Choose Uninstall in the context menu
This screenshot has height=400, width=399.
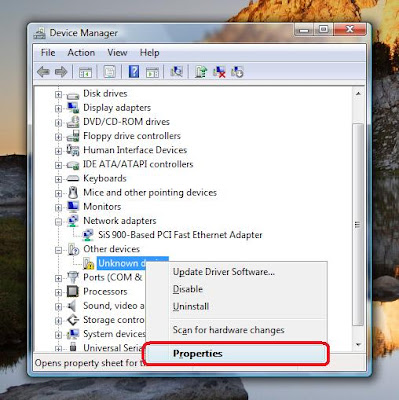236,306
